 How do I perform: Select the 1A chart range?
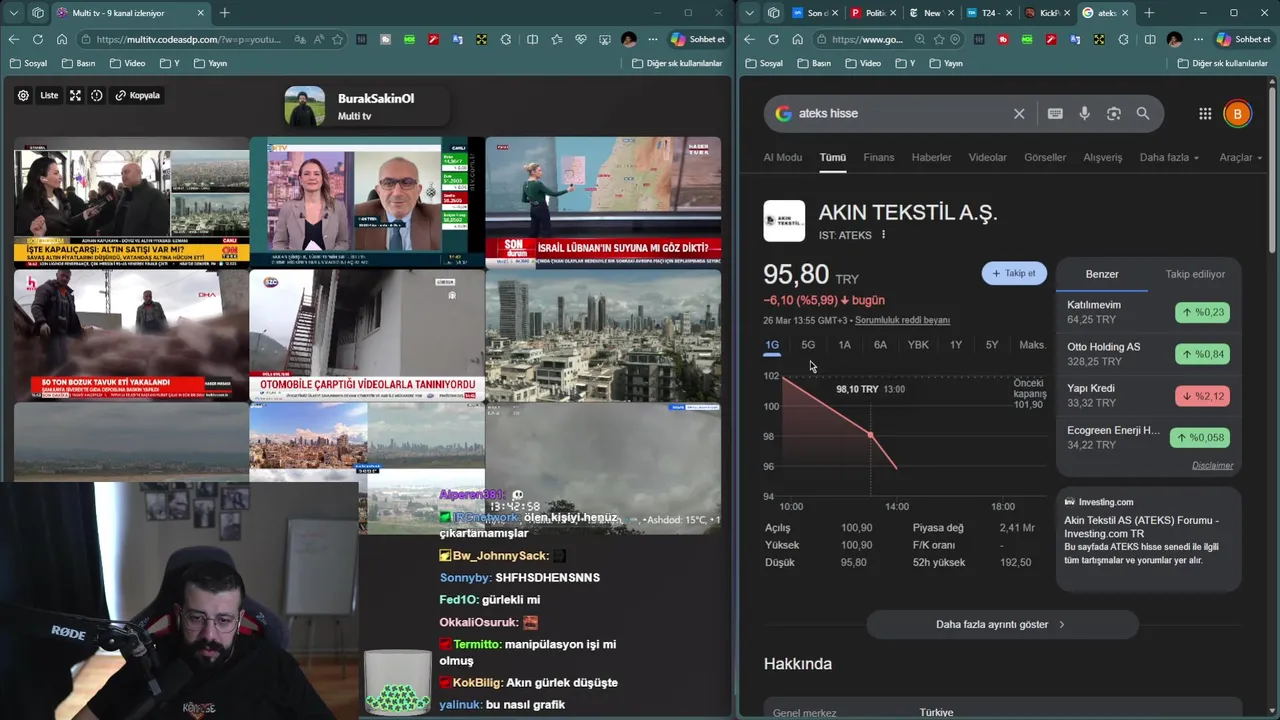click(844, 345)
